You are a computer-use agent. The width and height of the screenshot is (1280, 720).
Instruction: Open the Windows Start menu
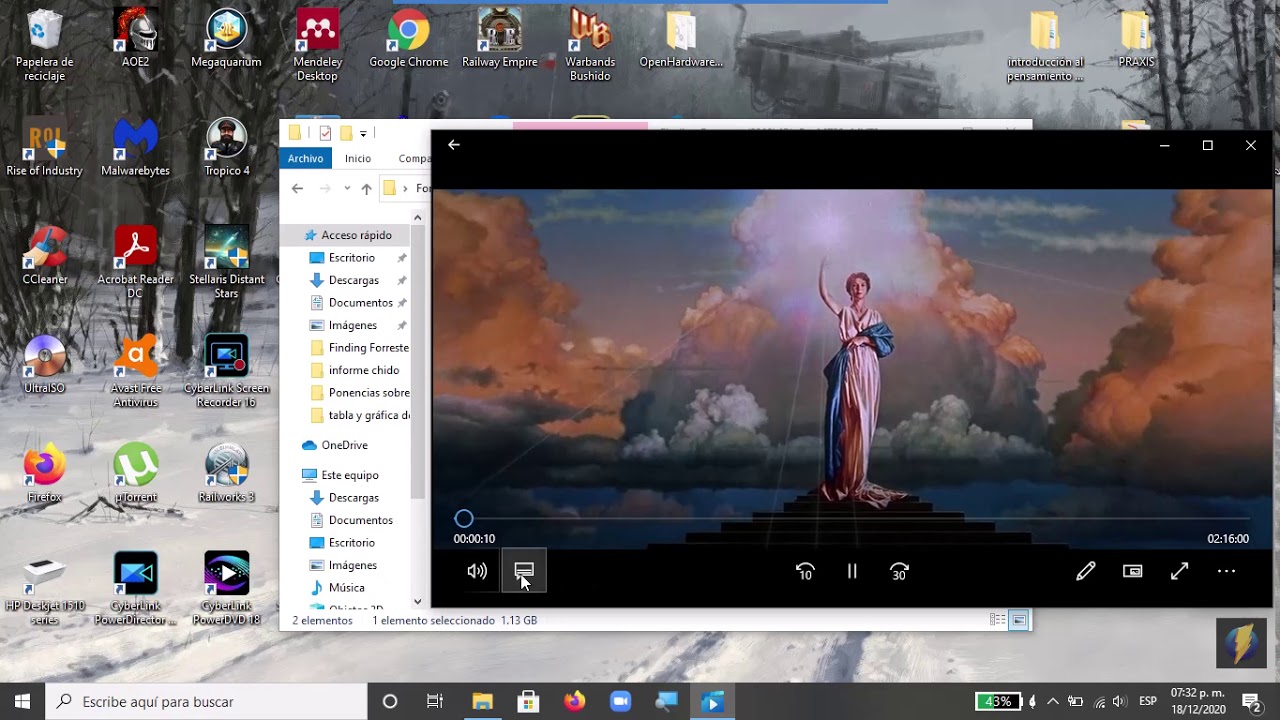[x=23, y=702]
